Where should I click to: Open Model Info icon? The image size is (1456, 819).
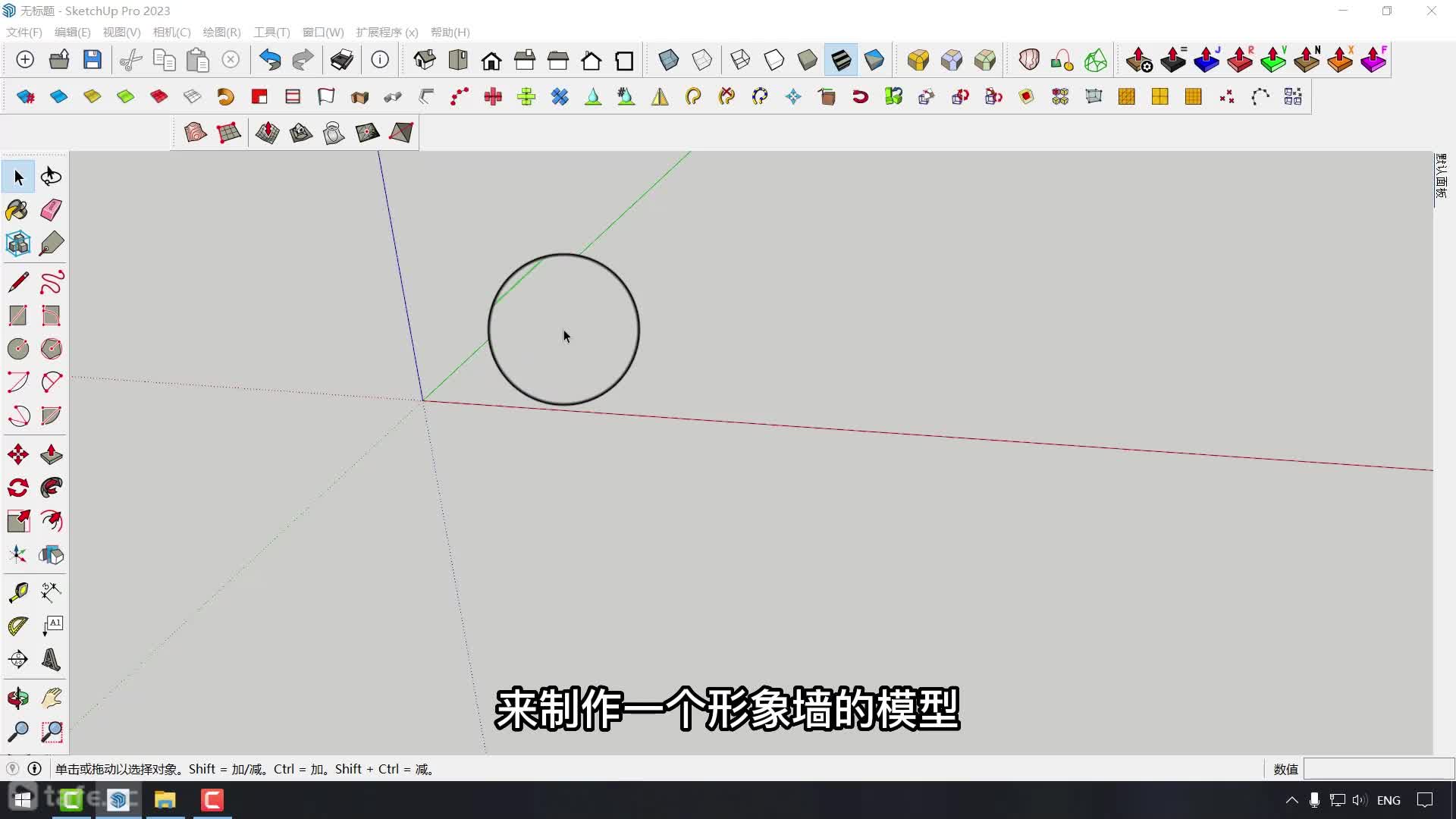click(380, 60)
